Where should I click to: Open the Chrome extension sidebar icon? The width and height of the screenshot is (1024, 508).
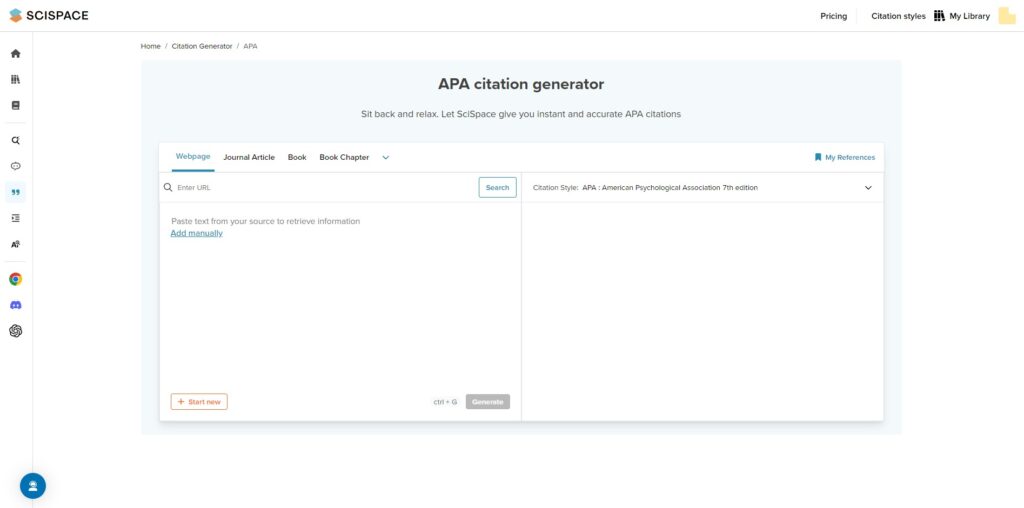tap(16, 279)
